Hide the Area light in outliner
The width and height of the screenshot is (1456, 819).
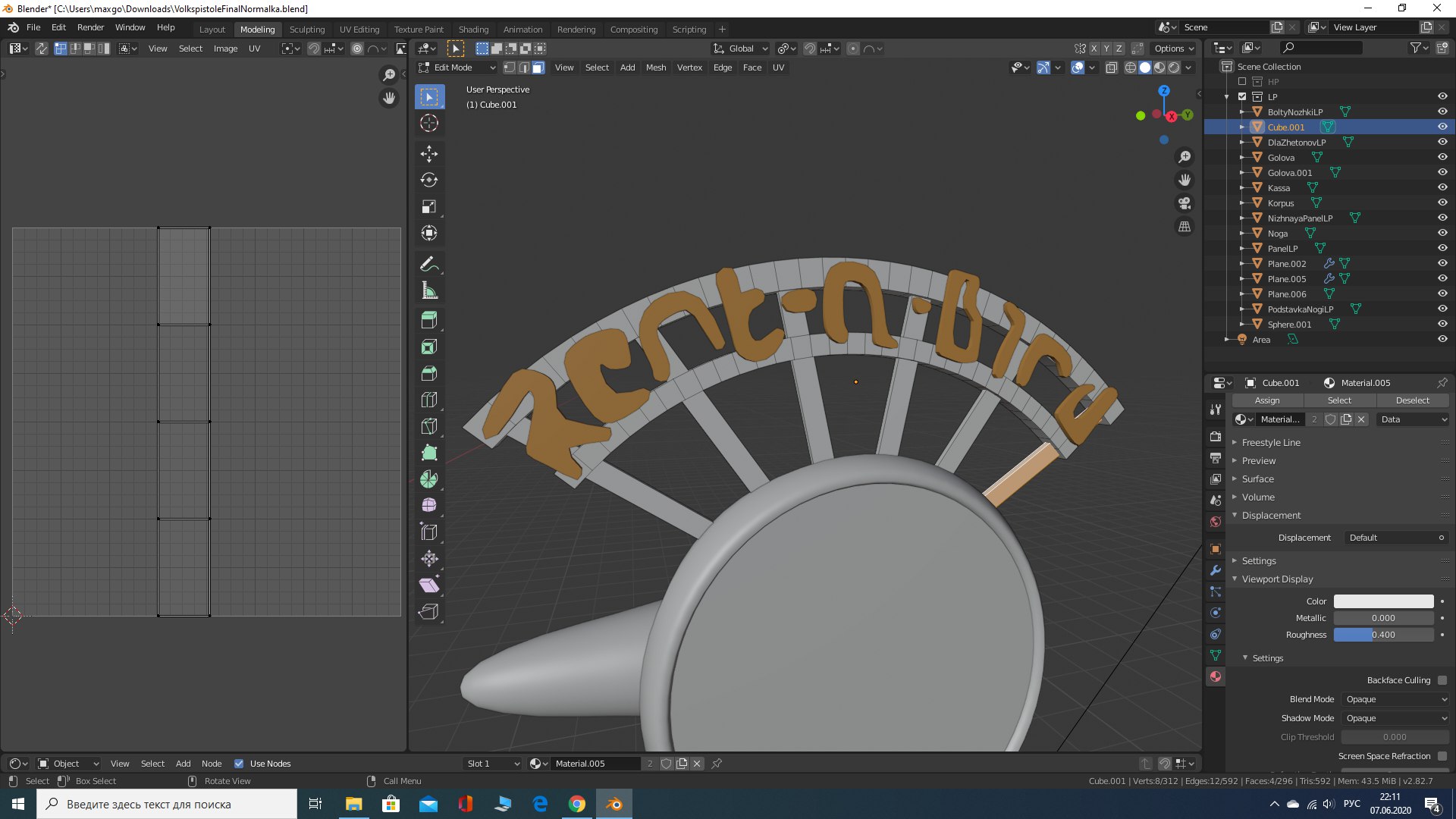(1442, 340)
